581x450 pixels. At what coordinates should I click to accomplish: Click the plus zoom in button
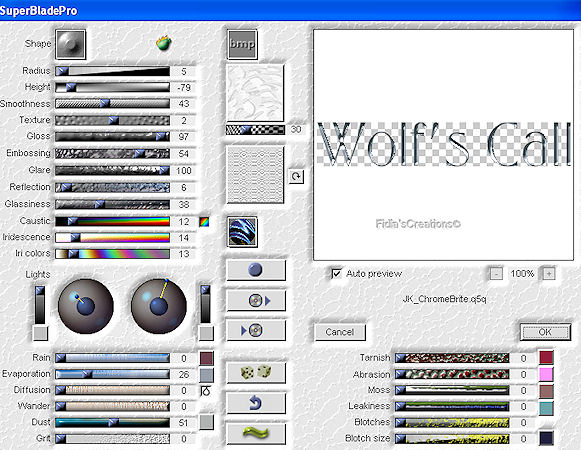pos(549,274)
